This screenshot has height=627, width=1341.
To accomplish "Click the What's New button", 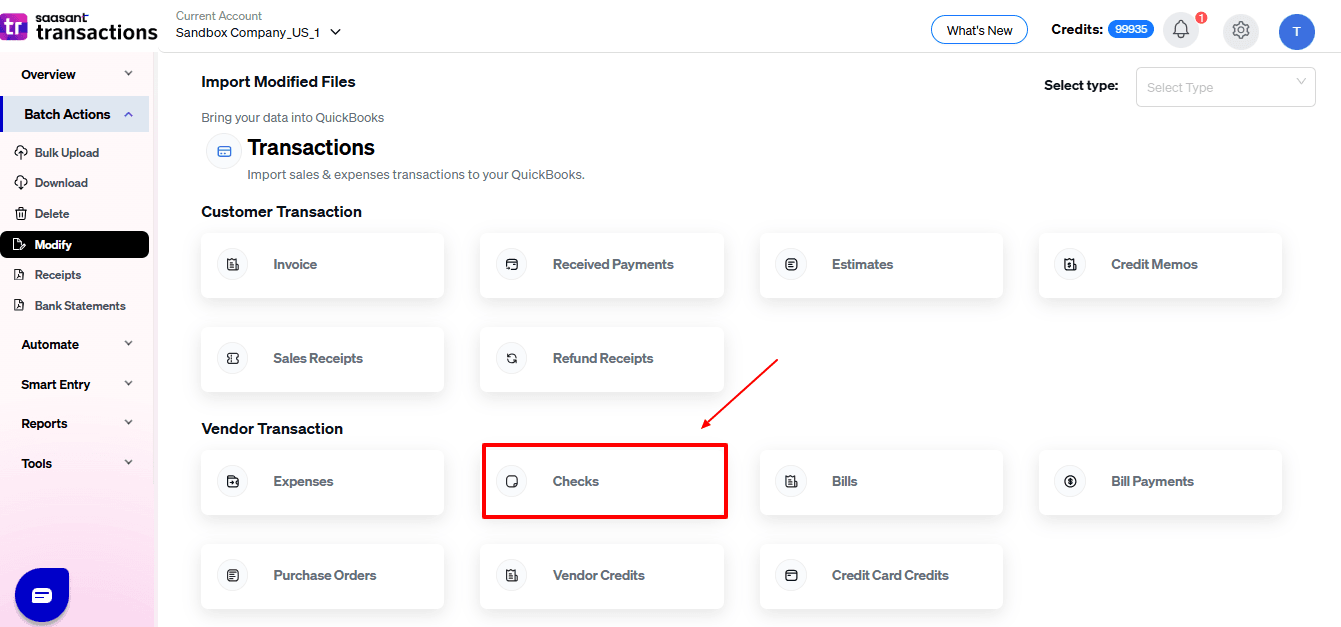I will pyautogui.click(x=979, y=30).
